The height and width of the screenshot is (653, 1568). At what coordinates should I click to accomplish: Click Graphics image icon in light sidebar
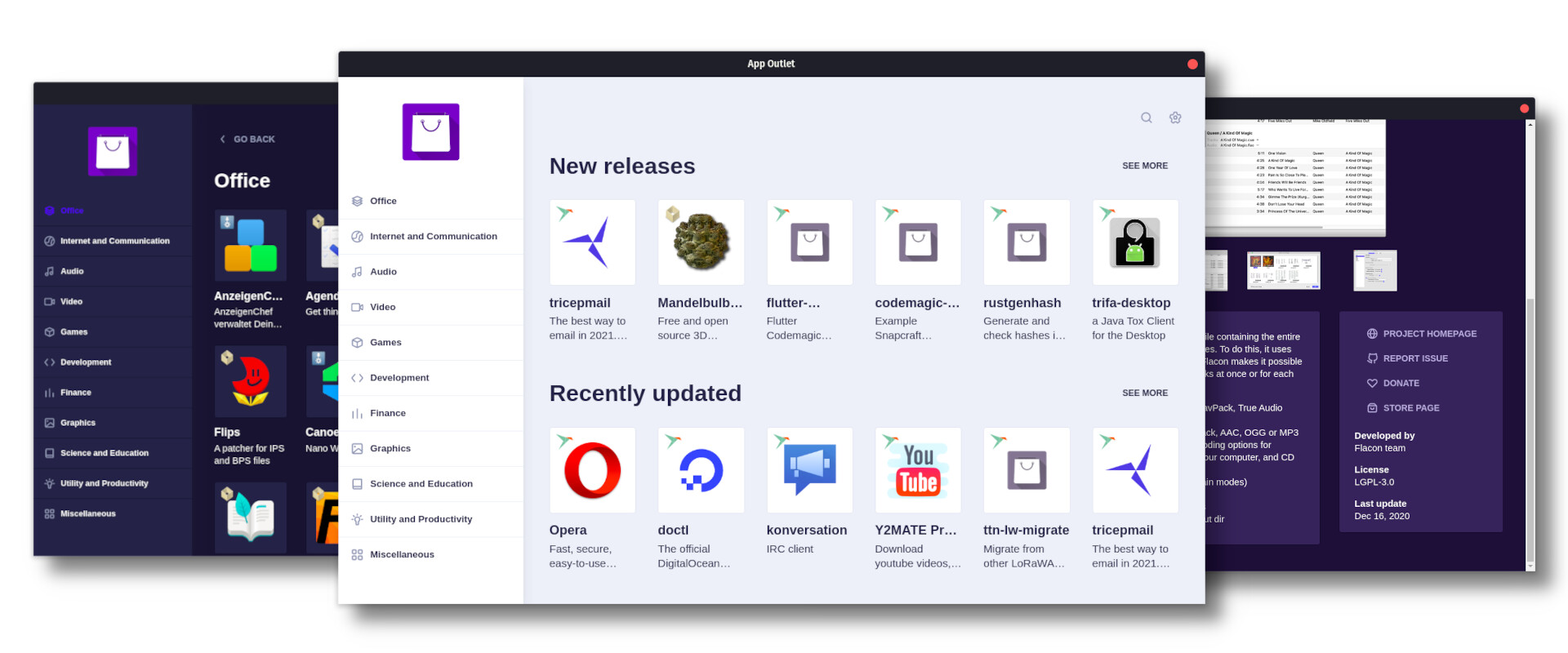pos(357,449)
